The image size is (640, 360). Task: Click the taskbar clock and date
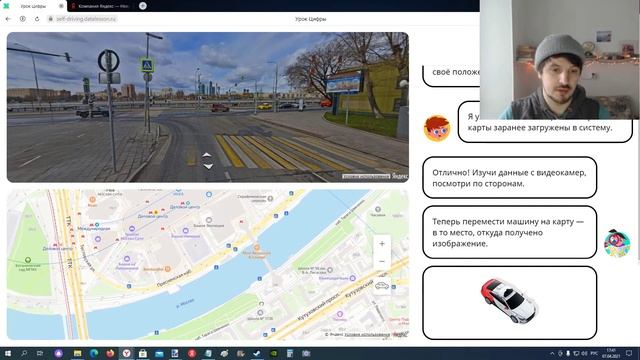coord(611,353)
